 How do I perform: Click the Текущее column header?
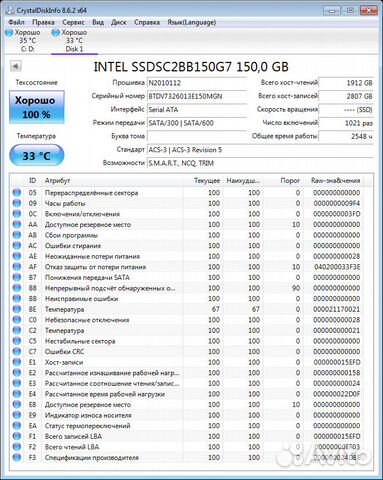(203, 180)
